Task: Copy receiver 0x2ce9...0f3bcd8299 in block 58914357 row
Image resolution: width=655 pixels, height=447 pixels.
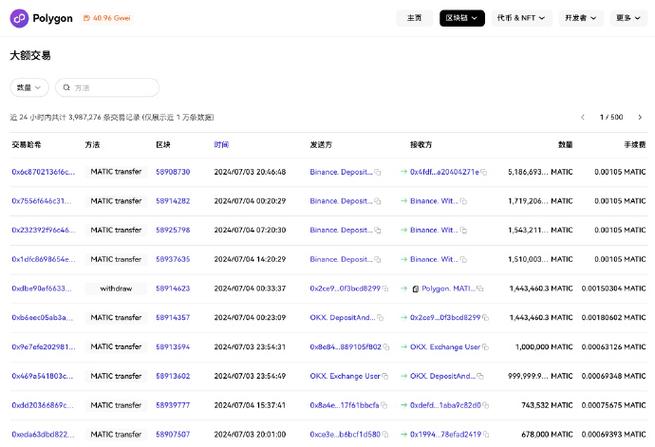Action: [x=485, y=317]
